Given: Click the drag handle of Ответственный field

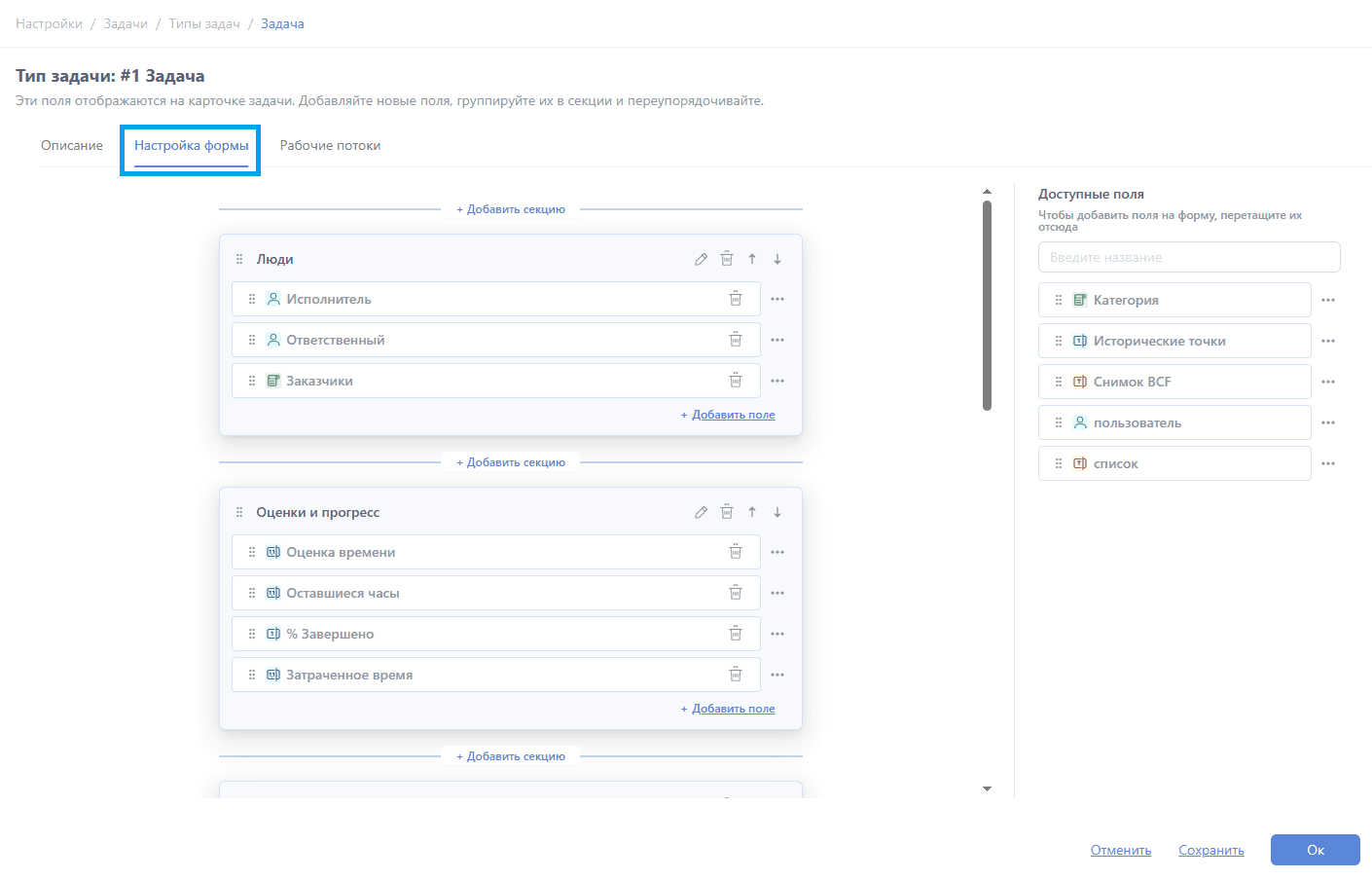Looking at the screenshot, I should click(252, 340).
